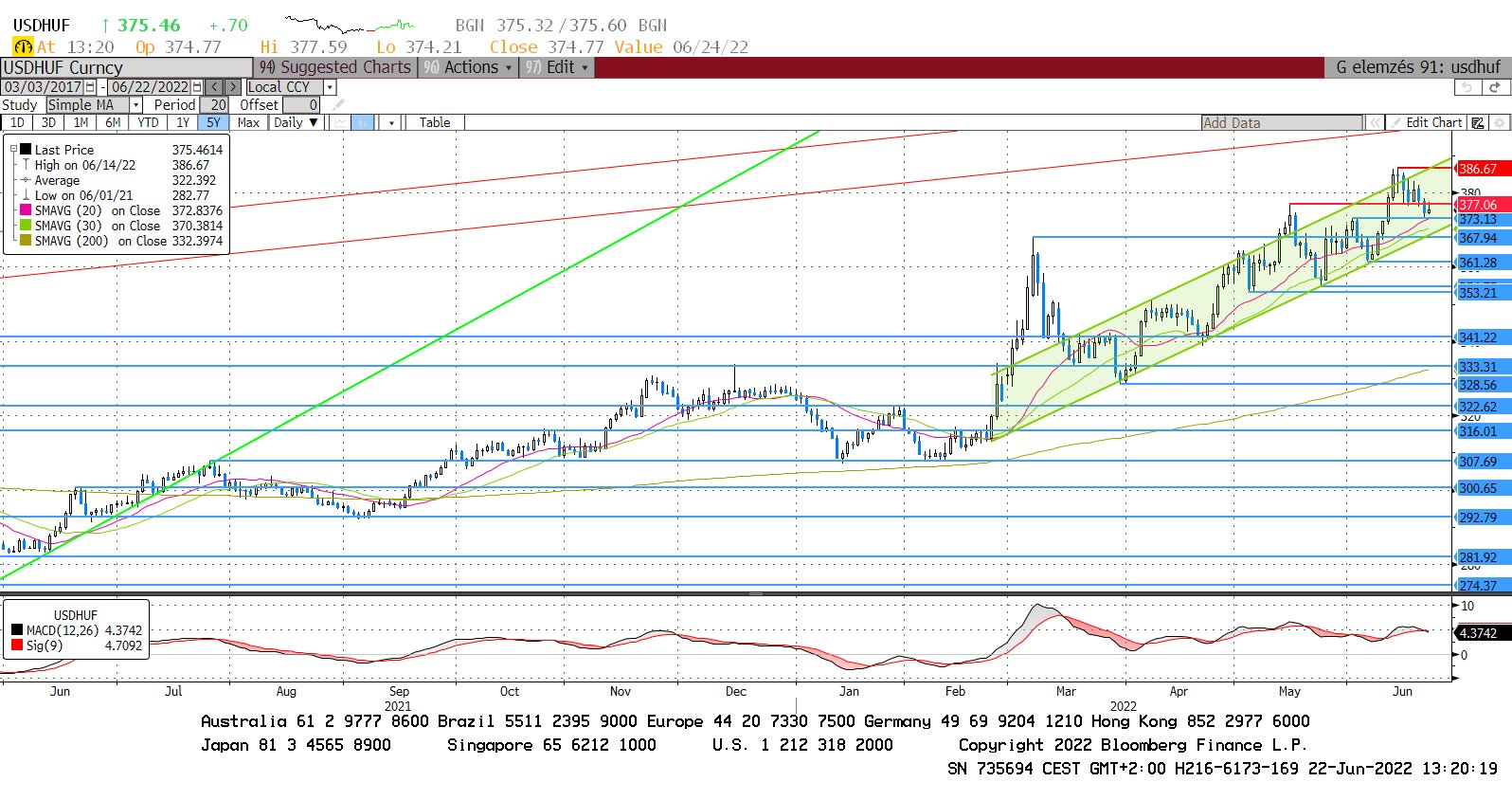Click the SMAVG (200) olive swatch
This screenshot has width=1512, height=800.
(26, 241)
